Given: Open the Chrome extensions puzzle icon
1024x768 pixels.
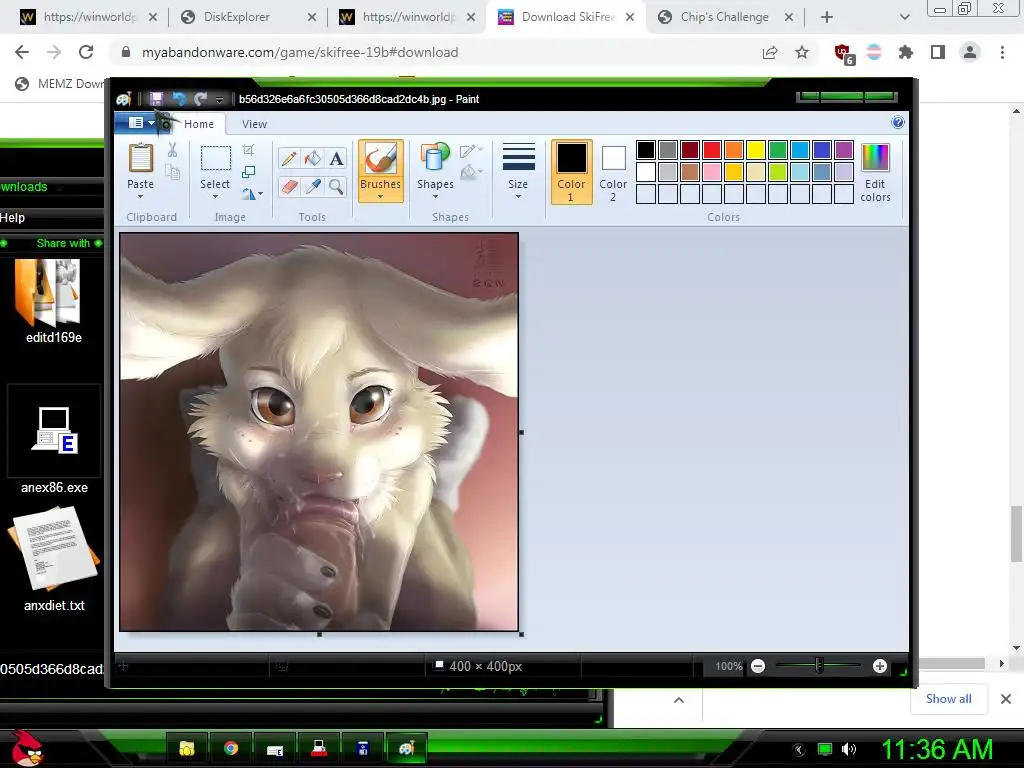Looking at the screenshot, I should pos(906,52).
